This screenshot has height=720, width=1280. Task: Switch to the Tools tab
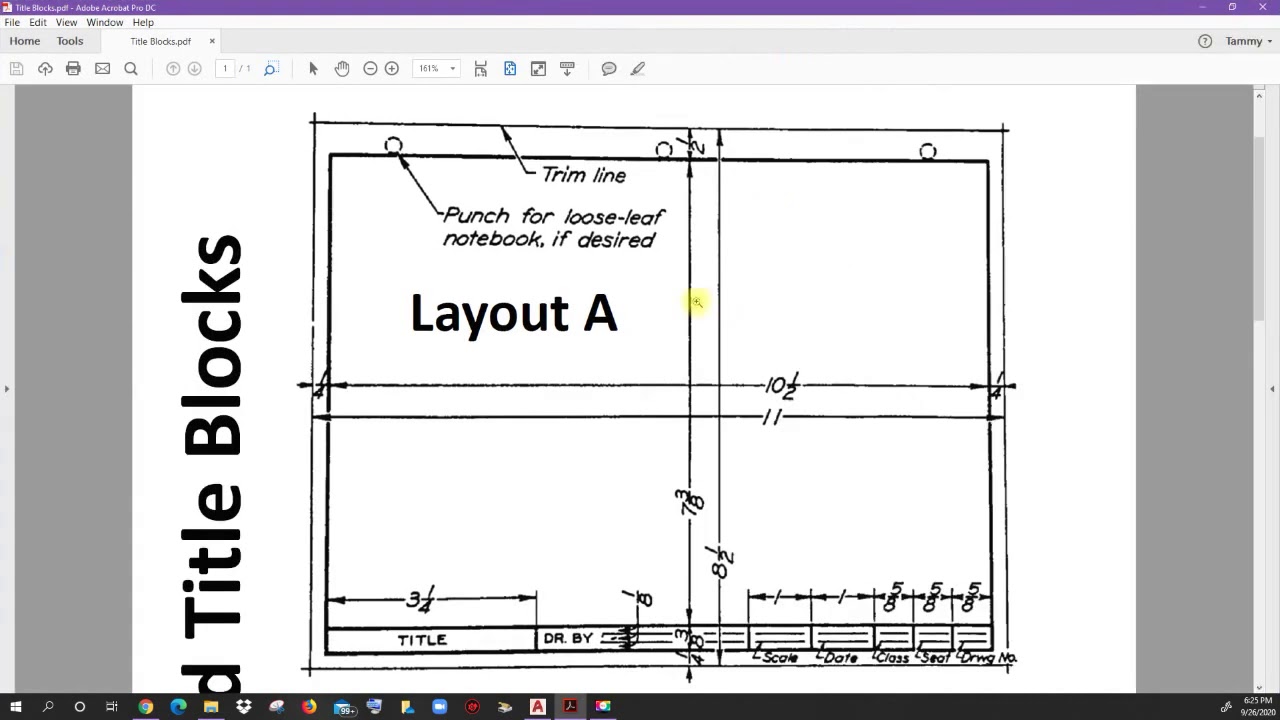70,41
